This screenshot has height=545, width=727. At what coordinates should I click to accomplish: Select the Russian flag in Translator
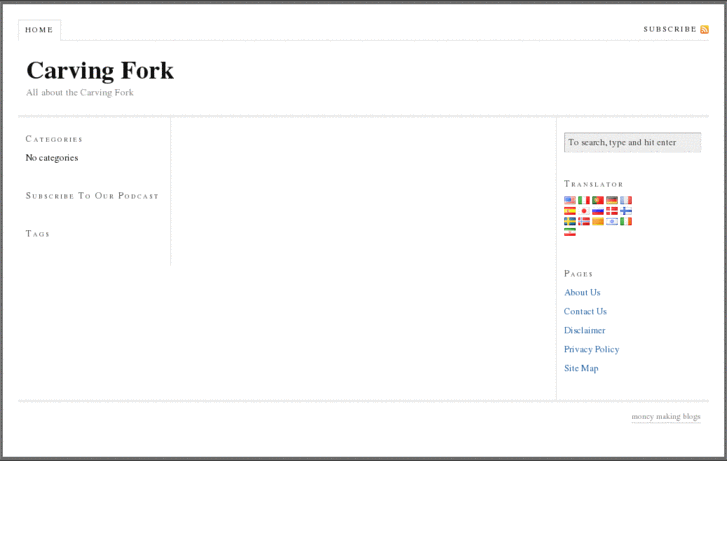pos(598,211)
